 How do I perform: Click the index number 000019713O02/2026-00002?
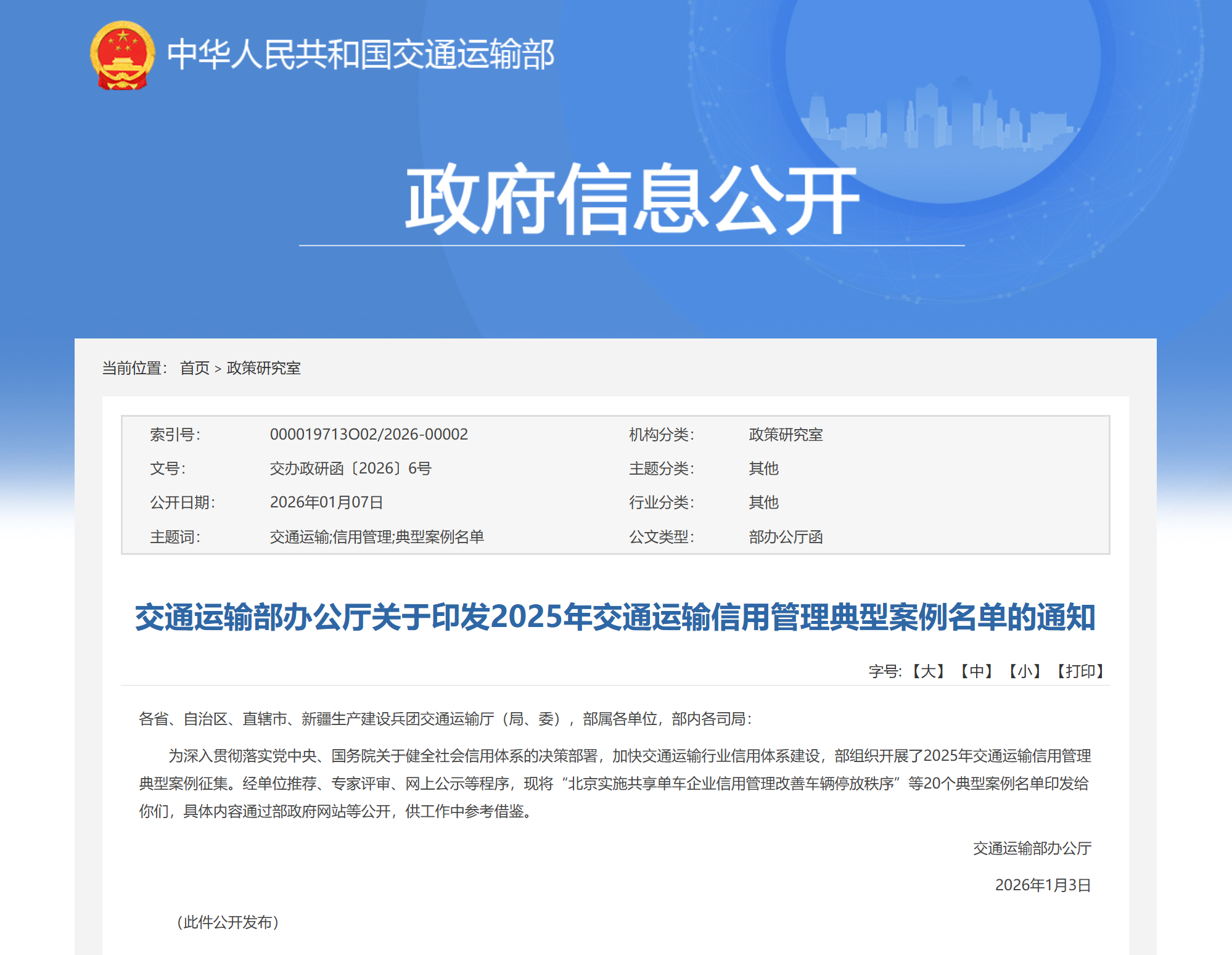click(x=369, y=435)
